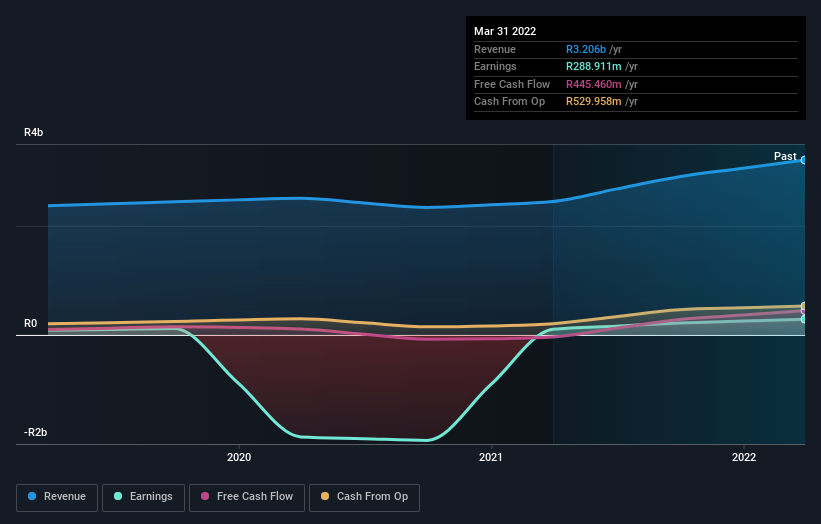This screenshot has height=524, width=821.
Task: Click the -R2b y-axis label
Action: [x=36, y=432]
